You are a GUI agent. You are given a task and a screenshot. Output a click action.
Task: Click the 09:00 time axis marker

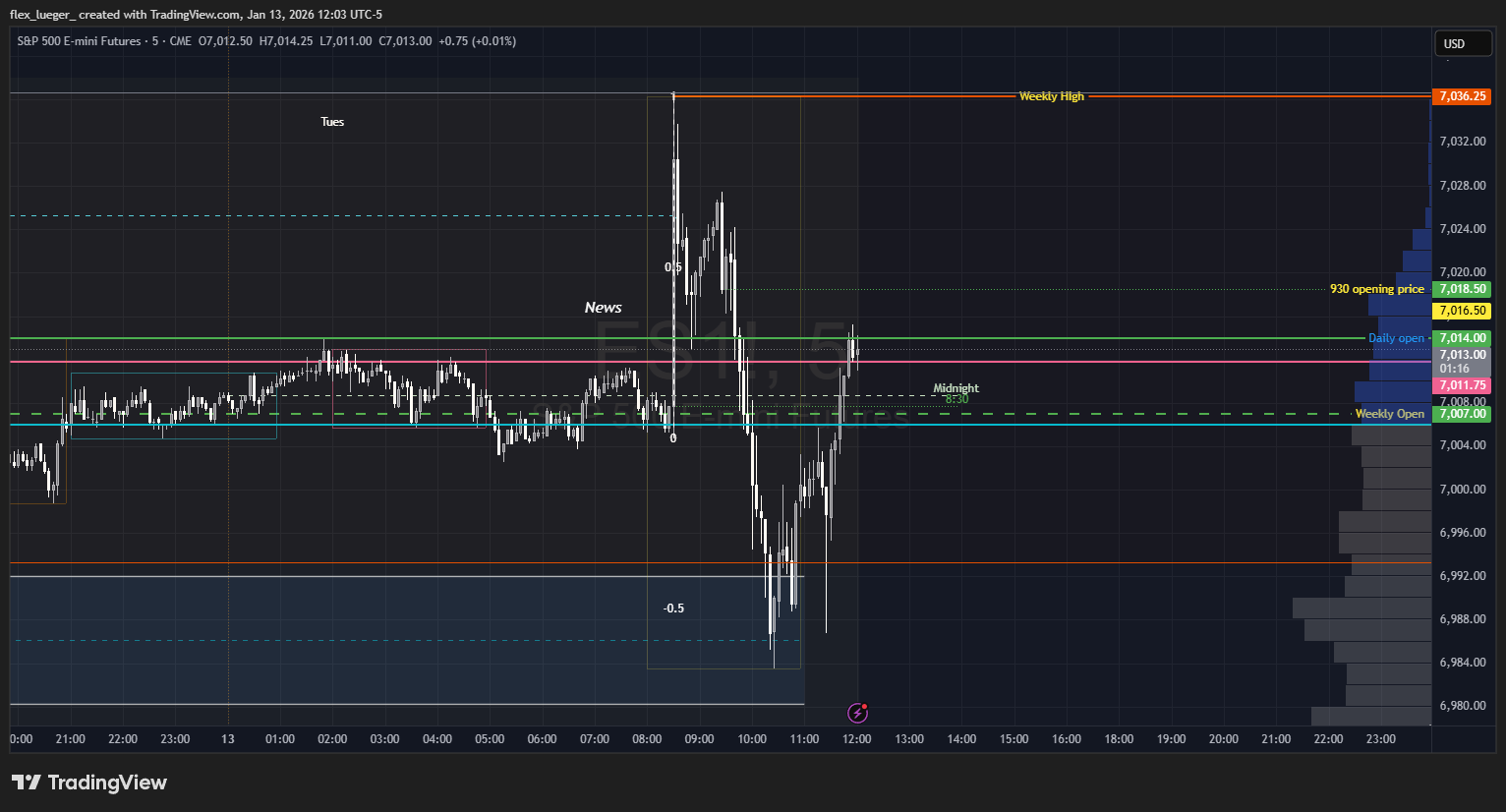point(699,739)
